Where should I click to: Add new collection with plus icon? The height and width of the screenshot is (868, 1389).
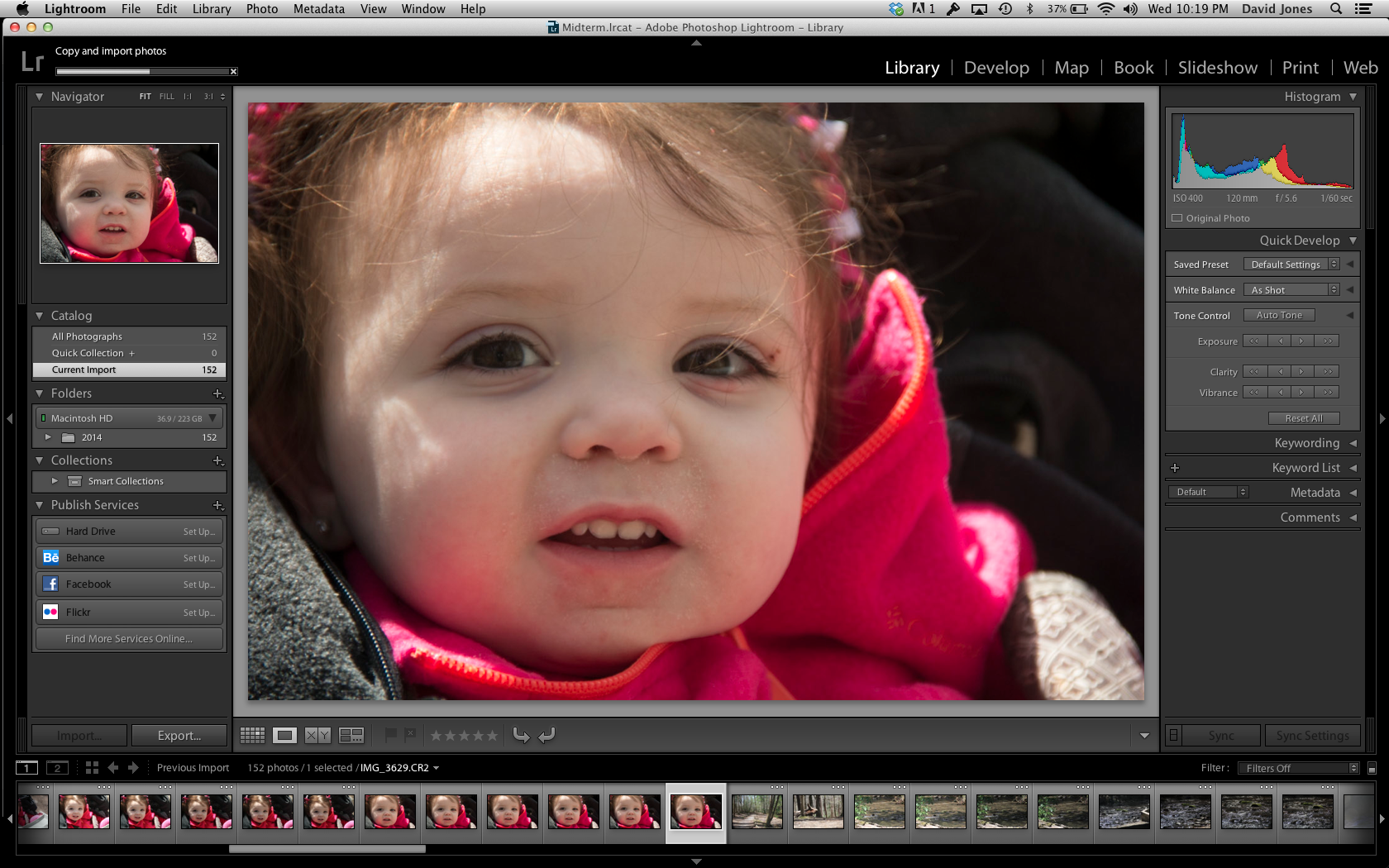coord(218,460)
